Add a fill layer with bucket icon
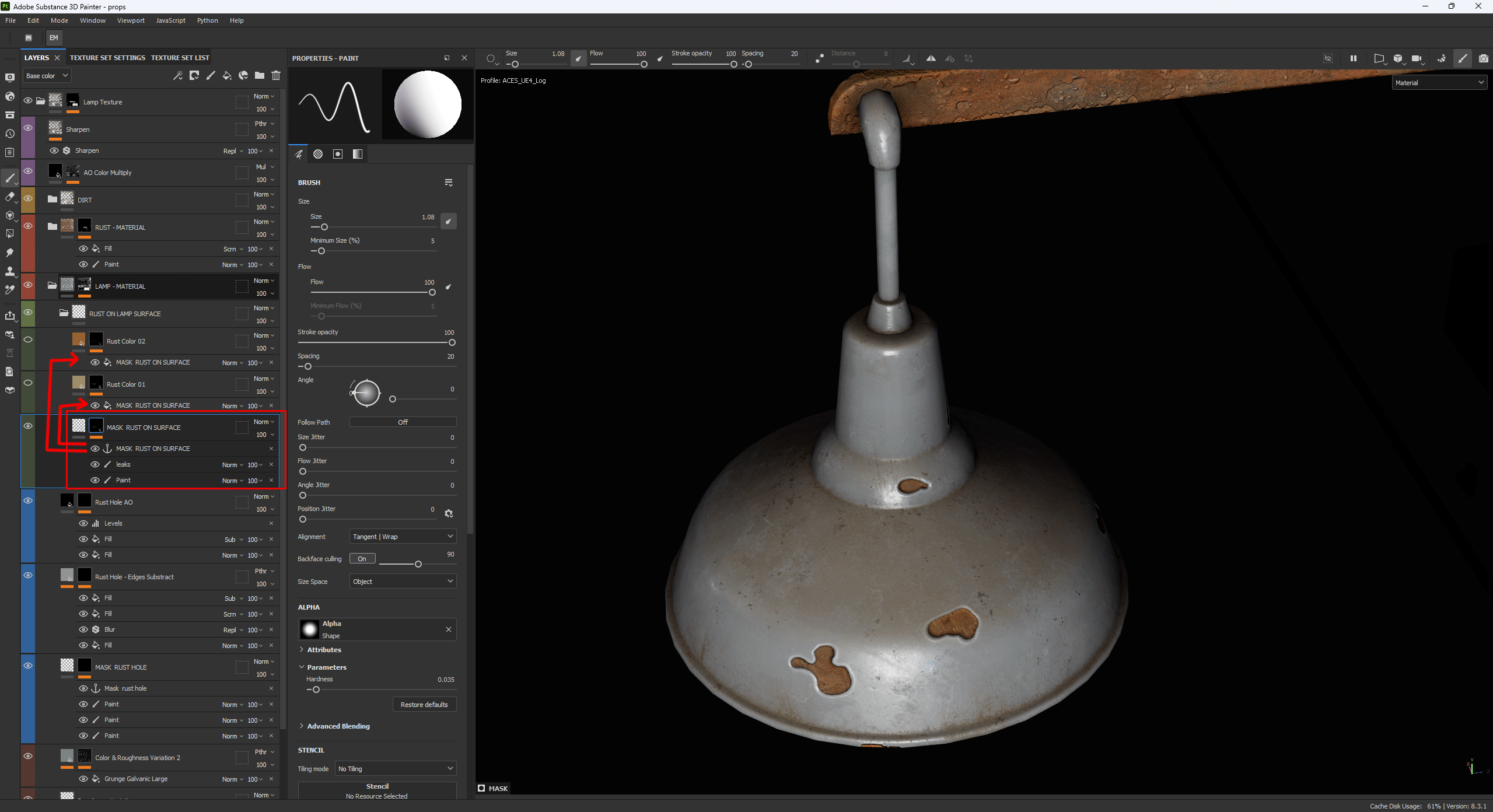 227,75
